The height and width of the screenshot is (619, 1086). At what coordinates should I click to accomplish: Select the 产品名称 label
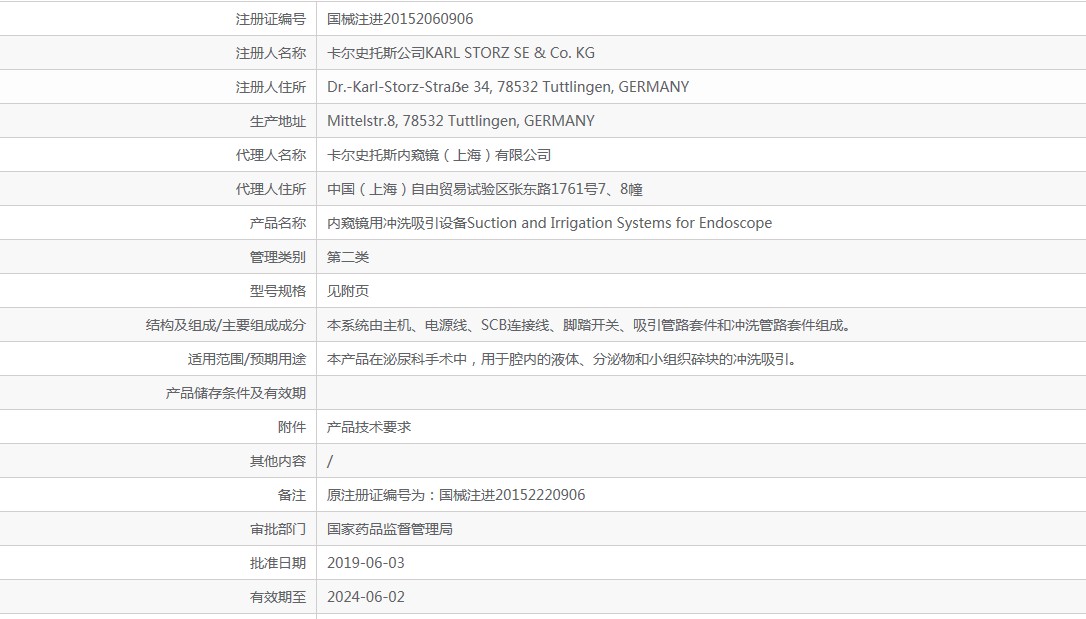click(x=278, y=222)
